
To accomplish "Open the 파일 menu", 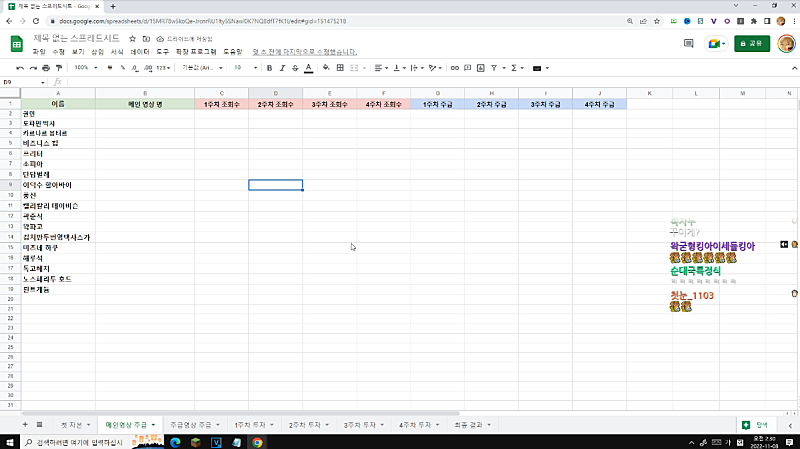I will coord(39,52).
